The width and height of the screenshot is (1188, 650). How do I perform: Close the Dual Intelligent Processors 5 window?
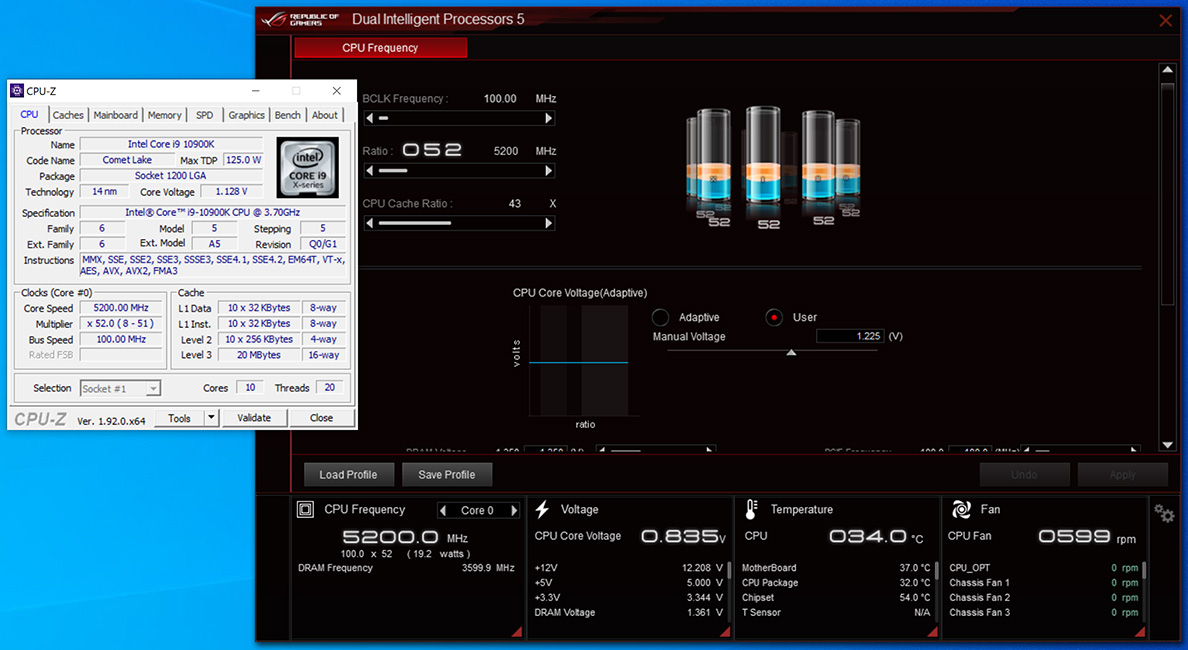(1166, 20)
